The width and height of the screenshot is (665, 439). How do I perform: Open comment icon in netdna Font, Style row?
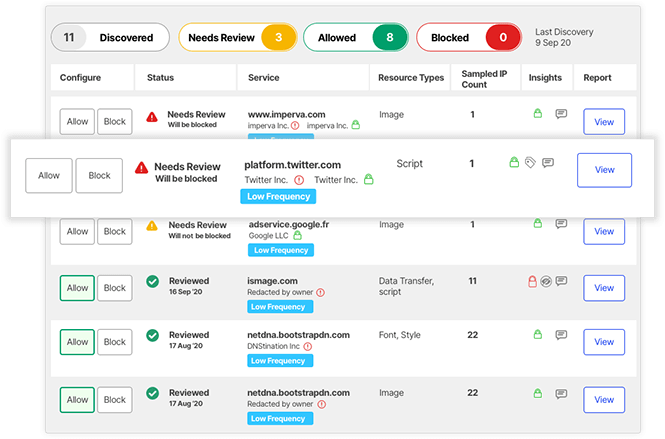coord(561,335)
